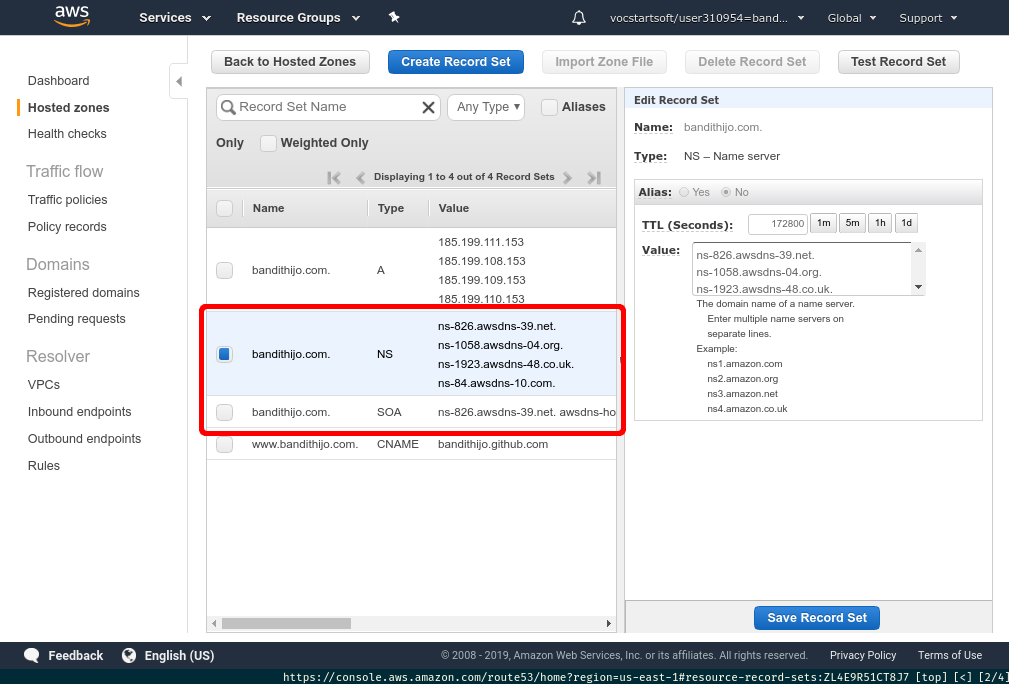The image size is (1009, 684).
Task: Collapse the left navigation sidebar arrow
Action: click(178, 81)
